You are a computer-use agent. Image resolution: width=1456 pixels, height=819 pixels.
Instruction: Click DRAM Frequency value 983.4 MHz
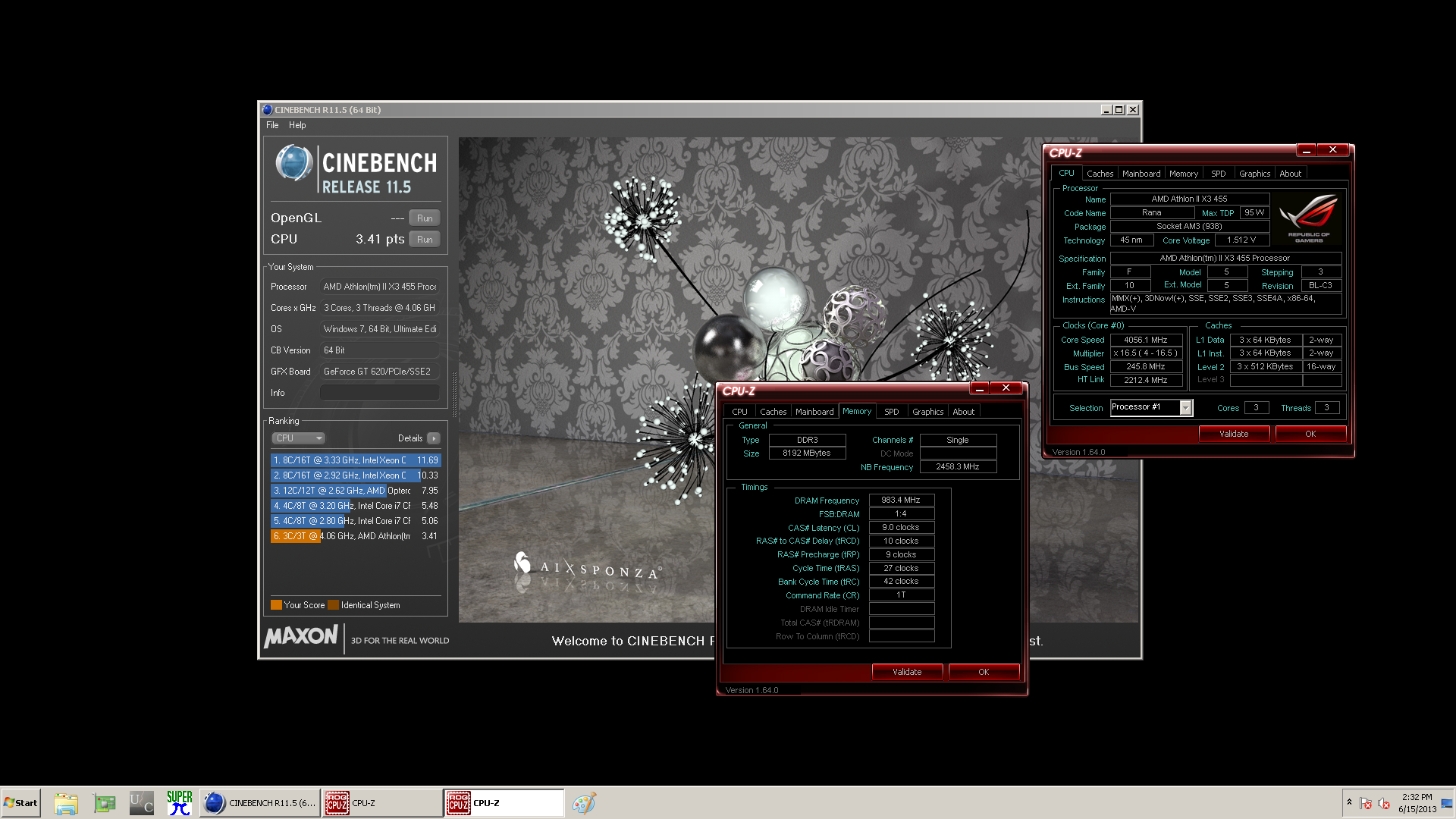tap(901, 500)
